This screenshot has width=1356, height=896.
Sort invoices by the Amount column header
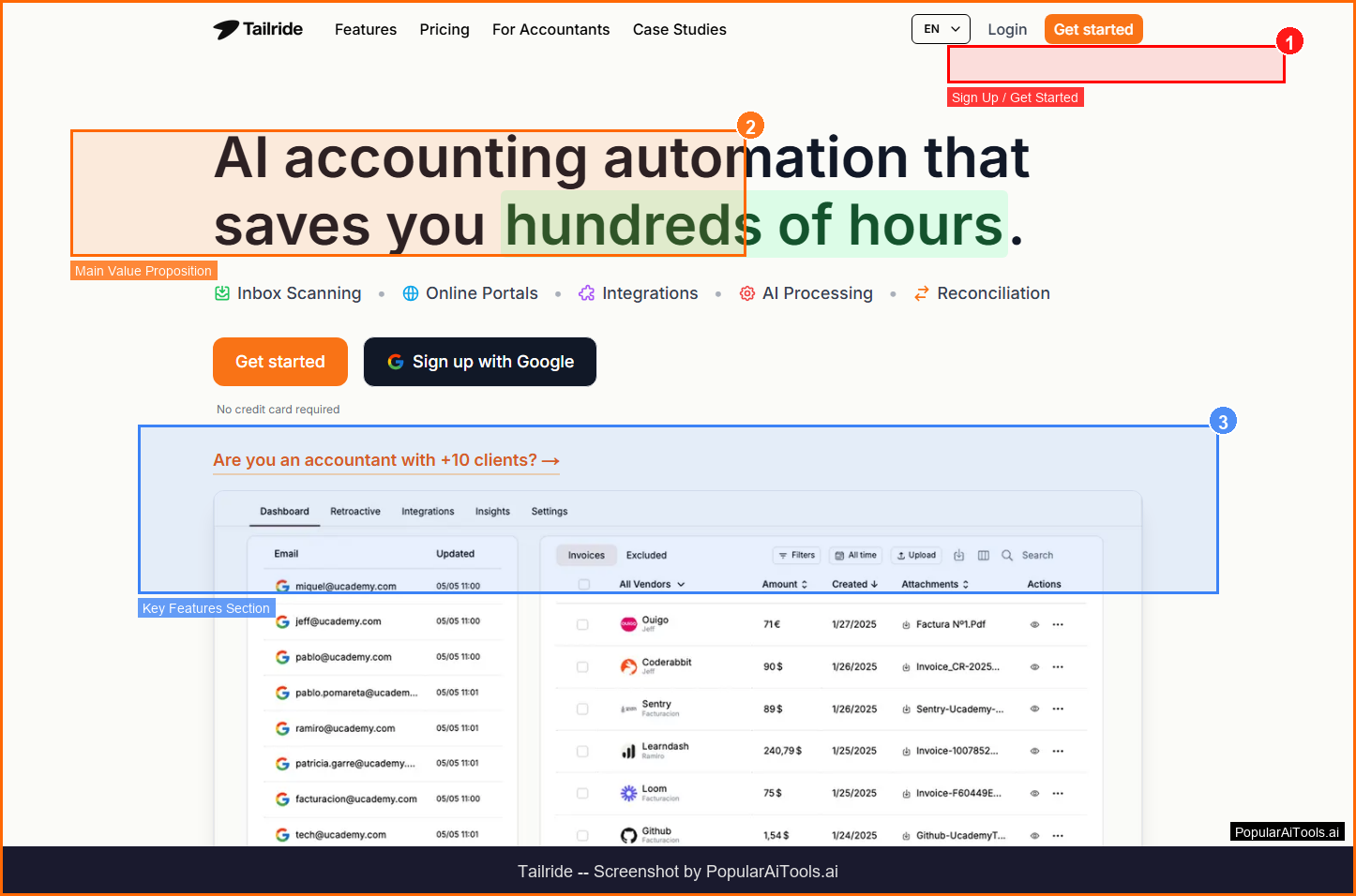(784, 585)
